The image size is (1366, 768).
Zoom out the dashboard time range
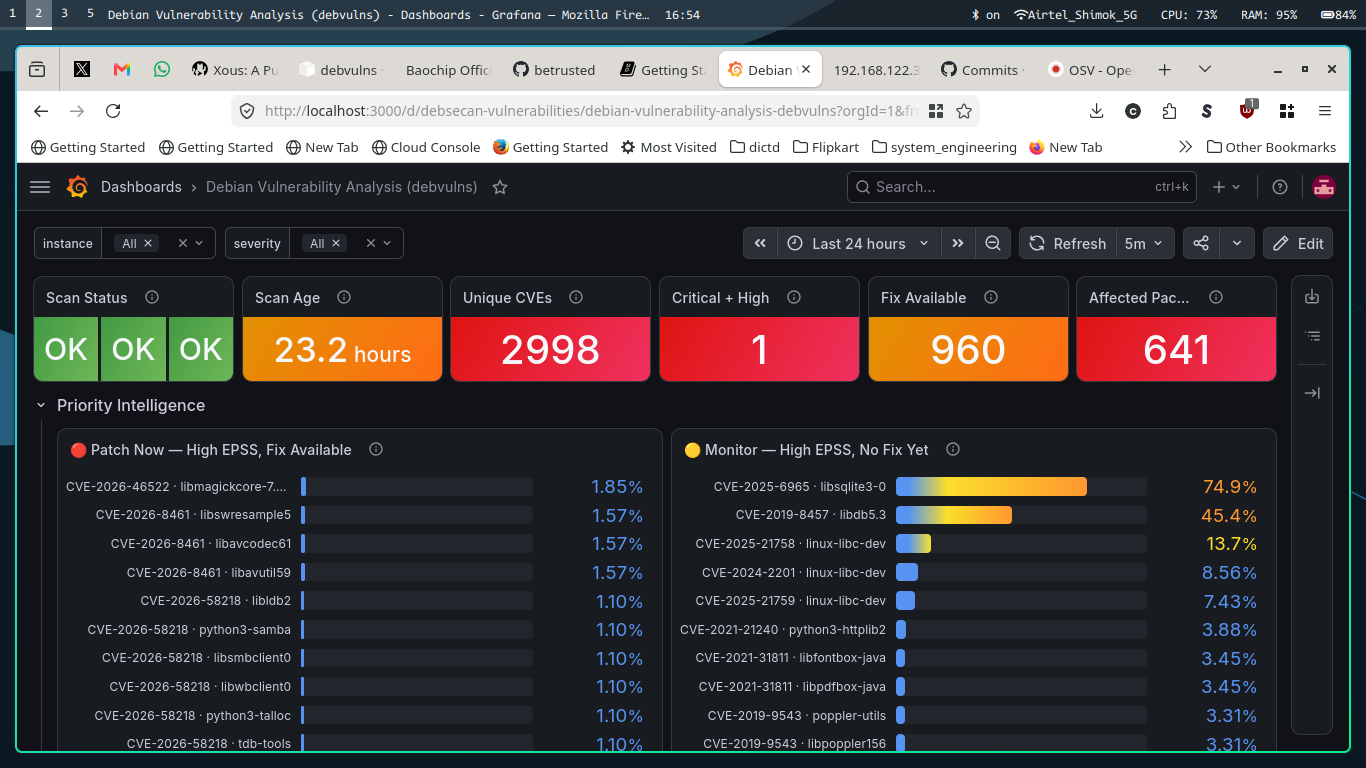coord(992,243)
